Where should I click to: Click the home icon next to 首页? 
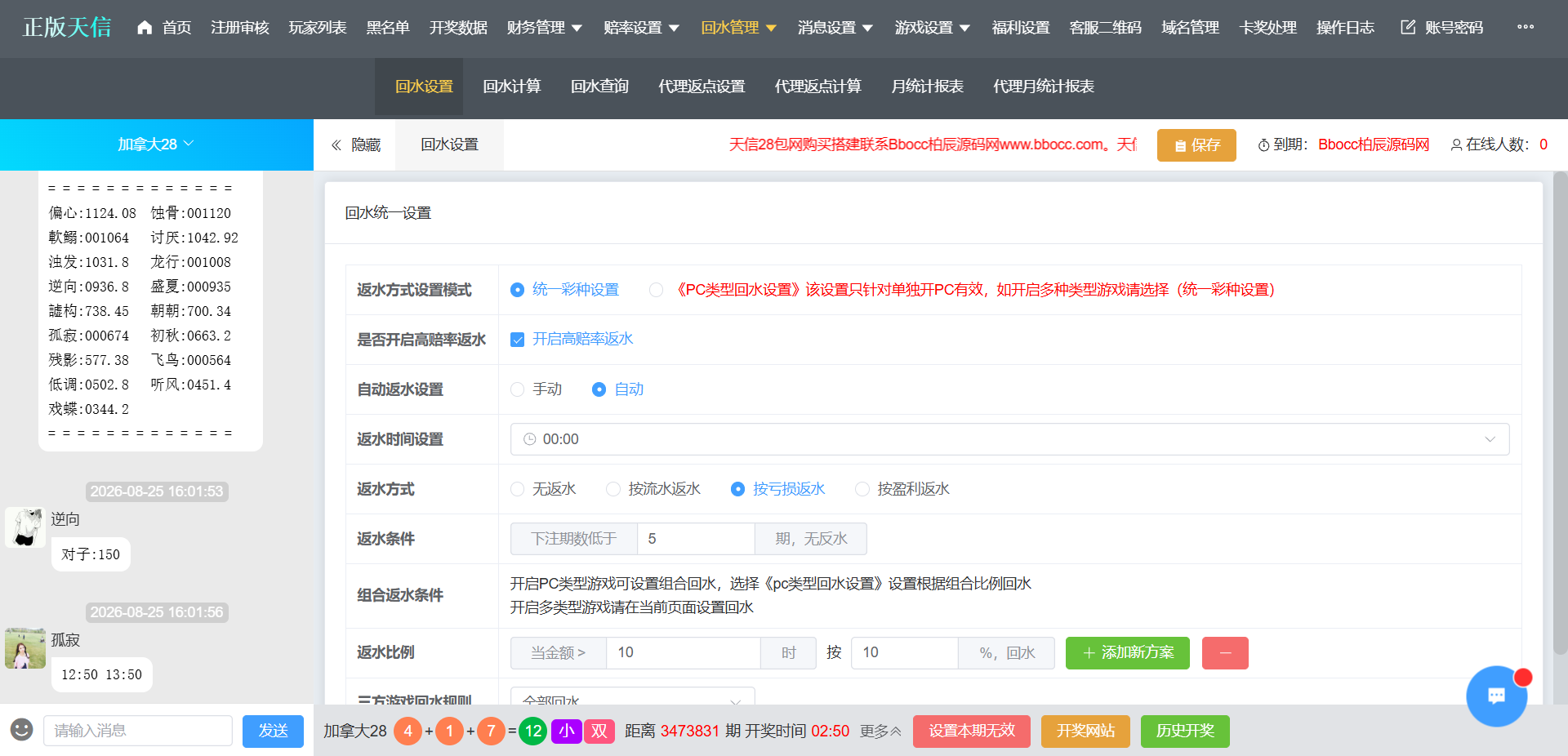coord(145,28)
